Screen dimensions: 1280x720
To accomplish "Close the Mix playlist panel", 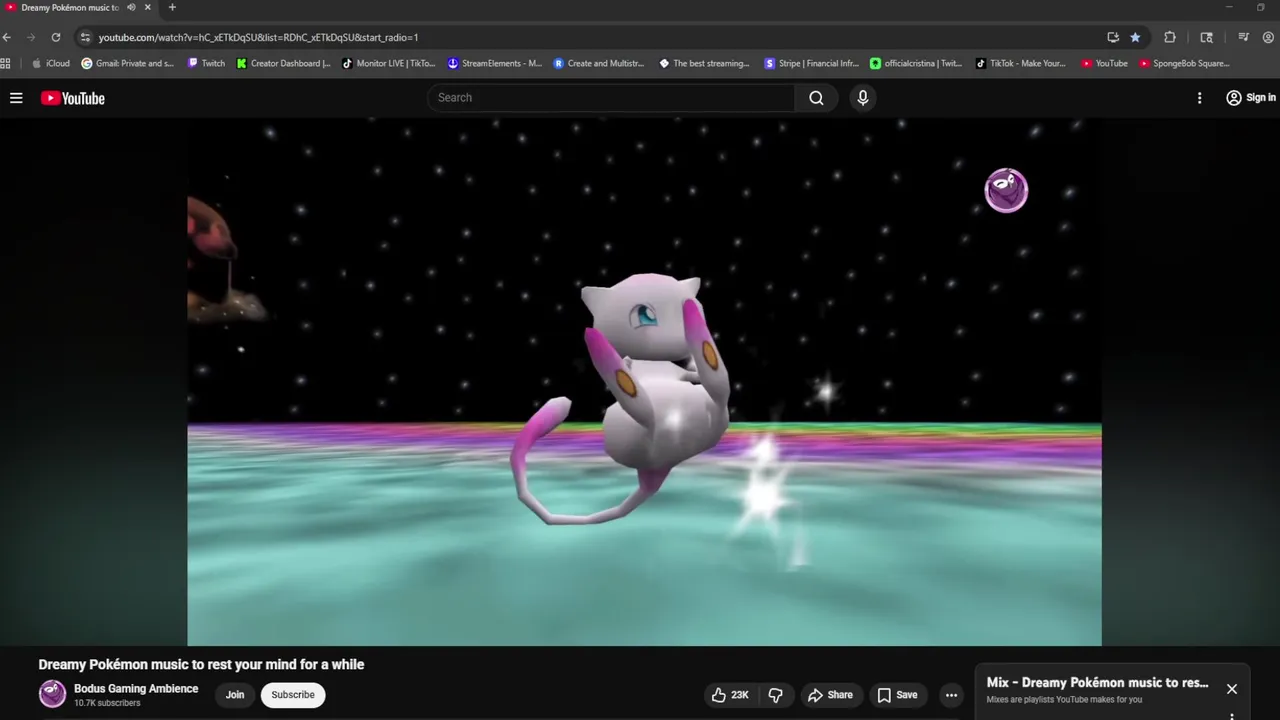I will [1232, 689].
